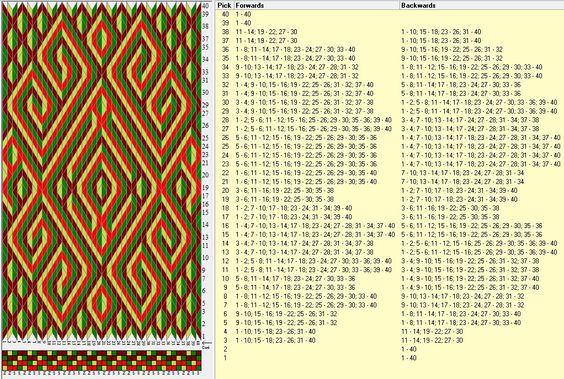Pick bottom-right green threading chart cell
Screen dimensions: 564x379
198,368
